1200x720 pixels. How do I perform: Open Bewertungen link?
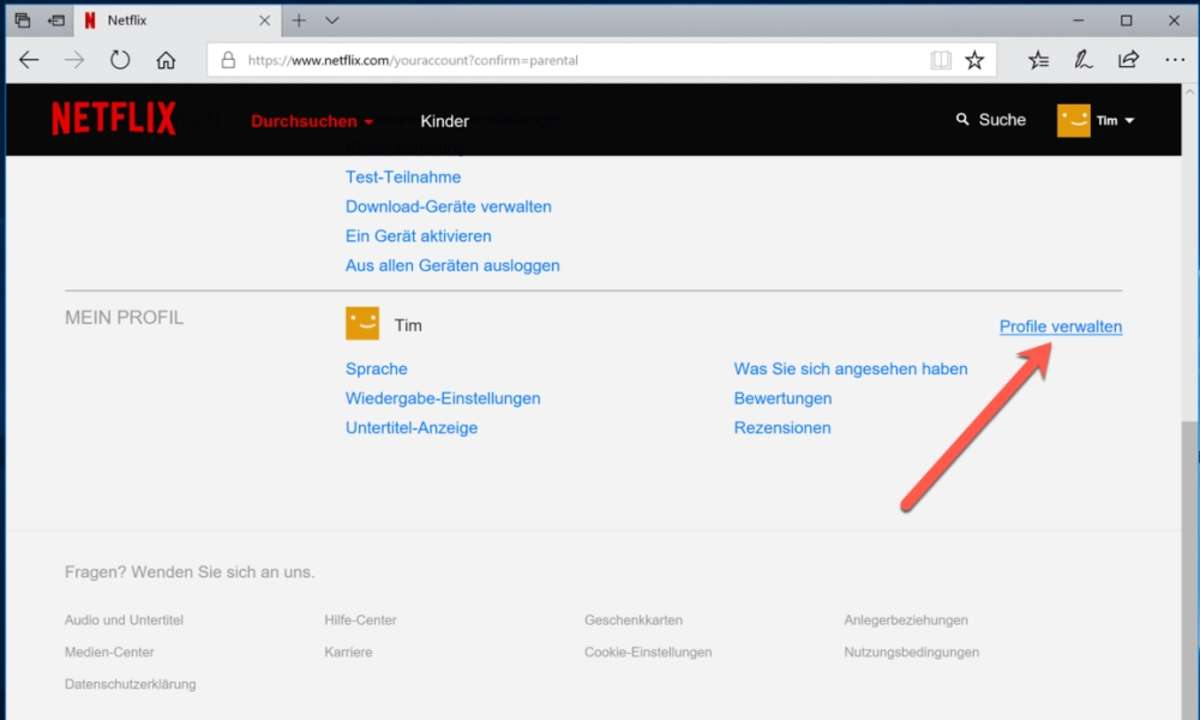click(783, 398)
